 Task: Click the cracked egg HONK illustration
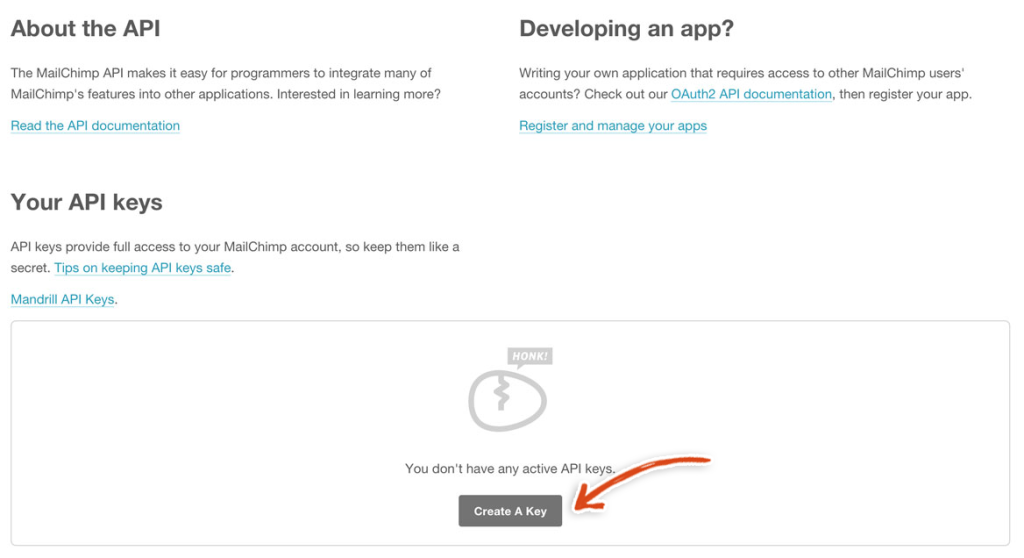(x=510, y=389)
